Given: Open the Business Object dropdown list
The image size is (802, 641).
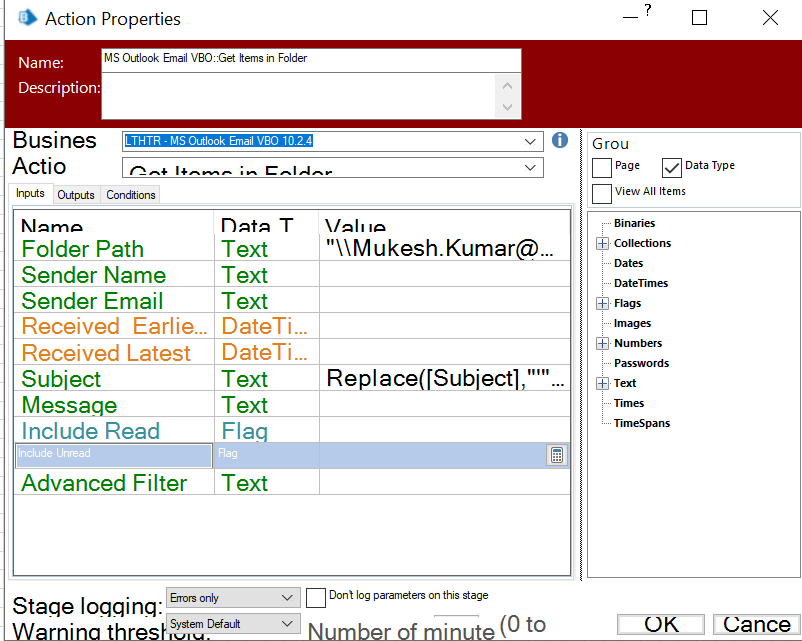Looking at the screenshot, I should click(531, 141).
